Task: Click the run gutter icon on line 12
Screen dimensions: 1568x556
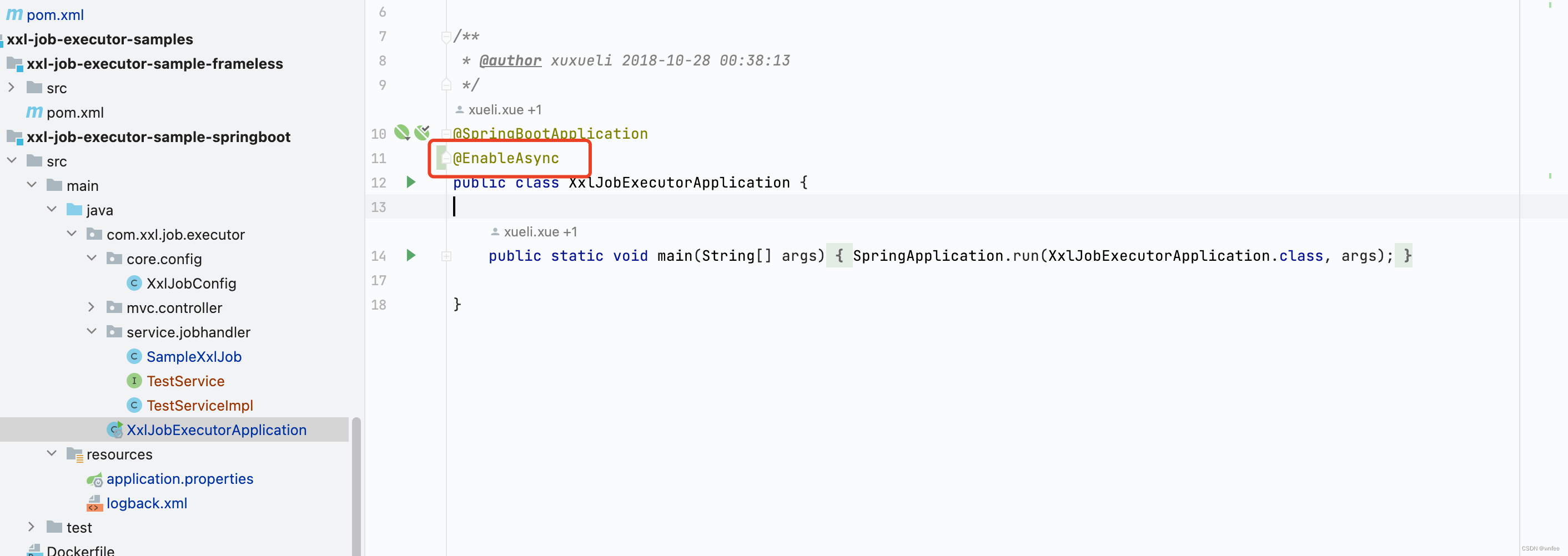Action: tap(411, 182)
